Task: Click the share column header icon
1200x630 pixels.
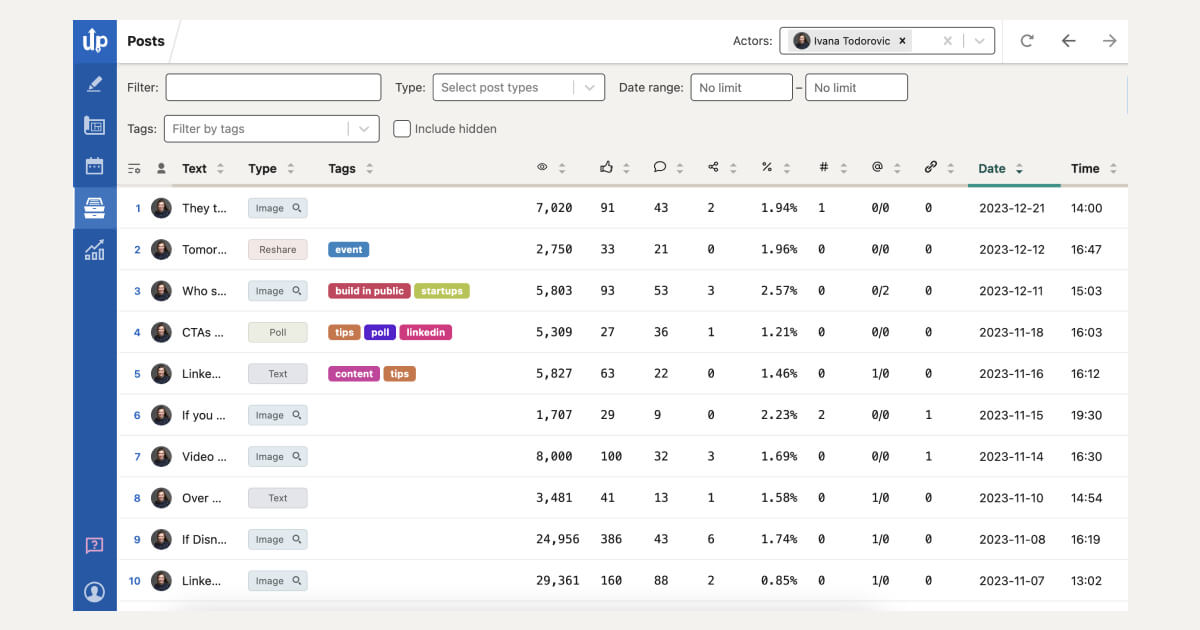Action: coord(716,168)
